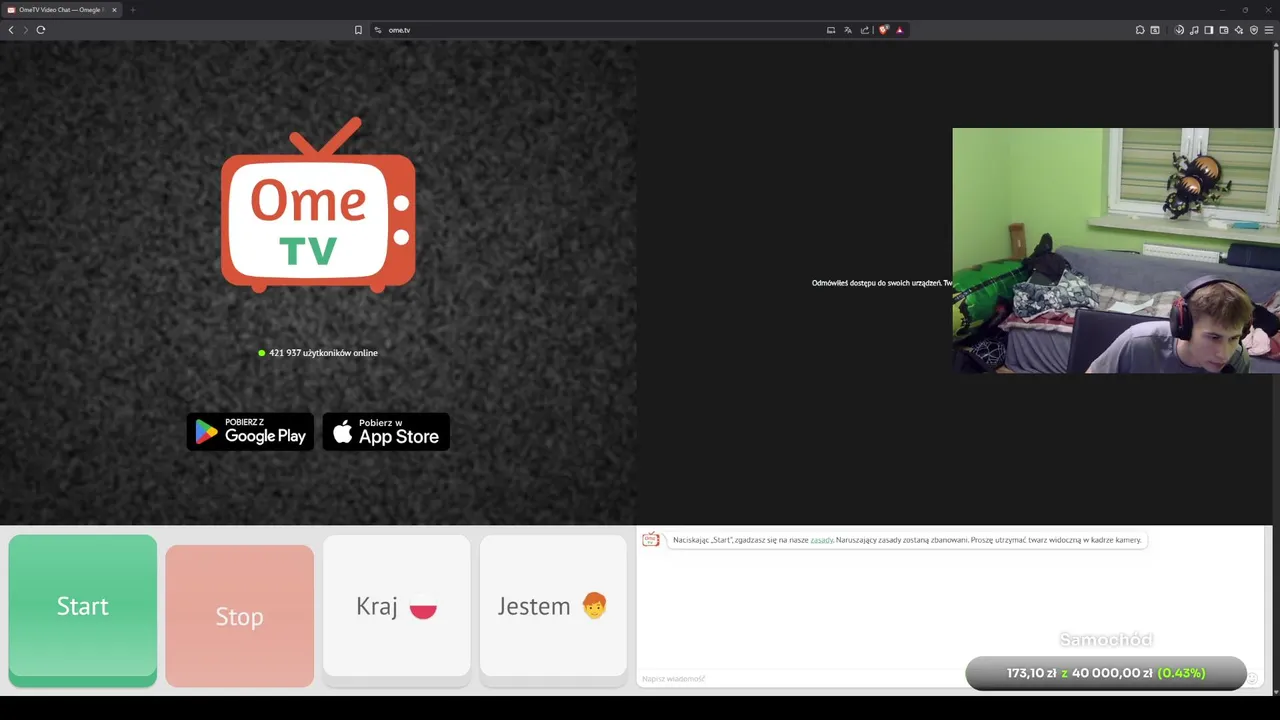Open the browser hamburger menu

pyautogui.click(x=1269, y=30)
